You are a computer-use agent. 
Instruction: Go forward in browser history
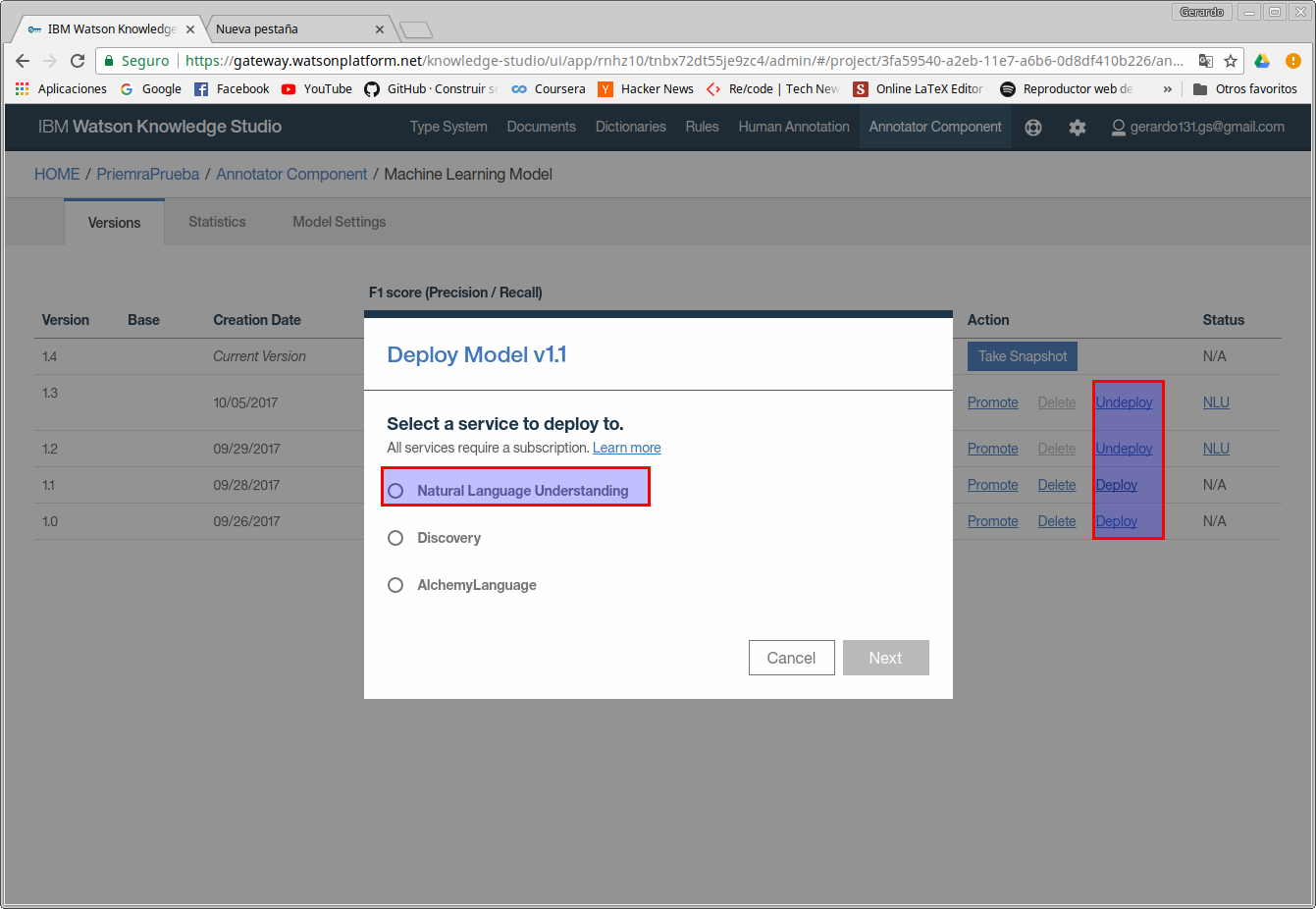50,61
